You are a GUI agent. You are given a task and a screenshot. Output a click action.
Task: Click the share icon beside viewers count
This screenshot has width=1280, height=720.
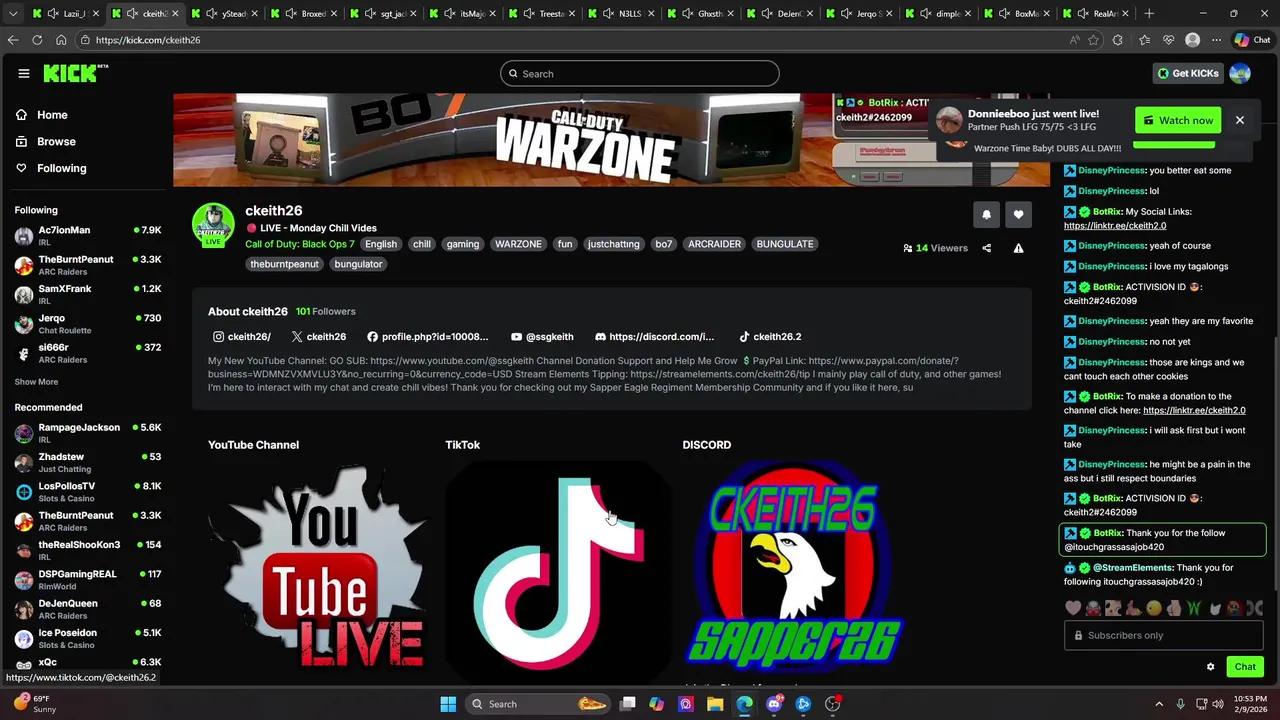[x=986, y=248]
